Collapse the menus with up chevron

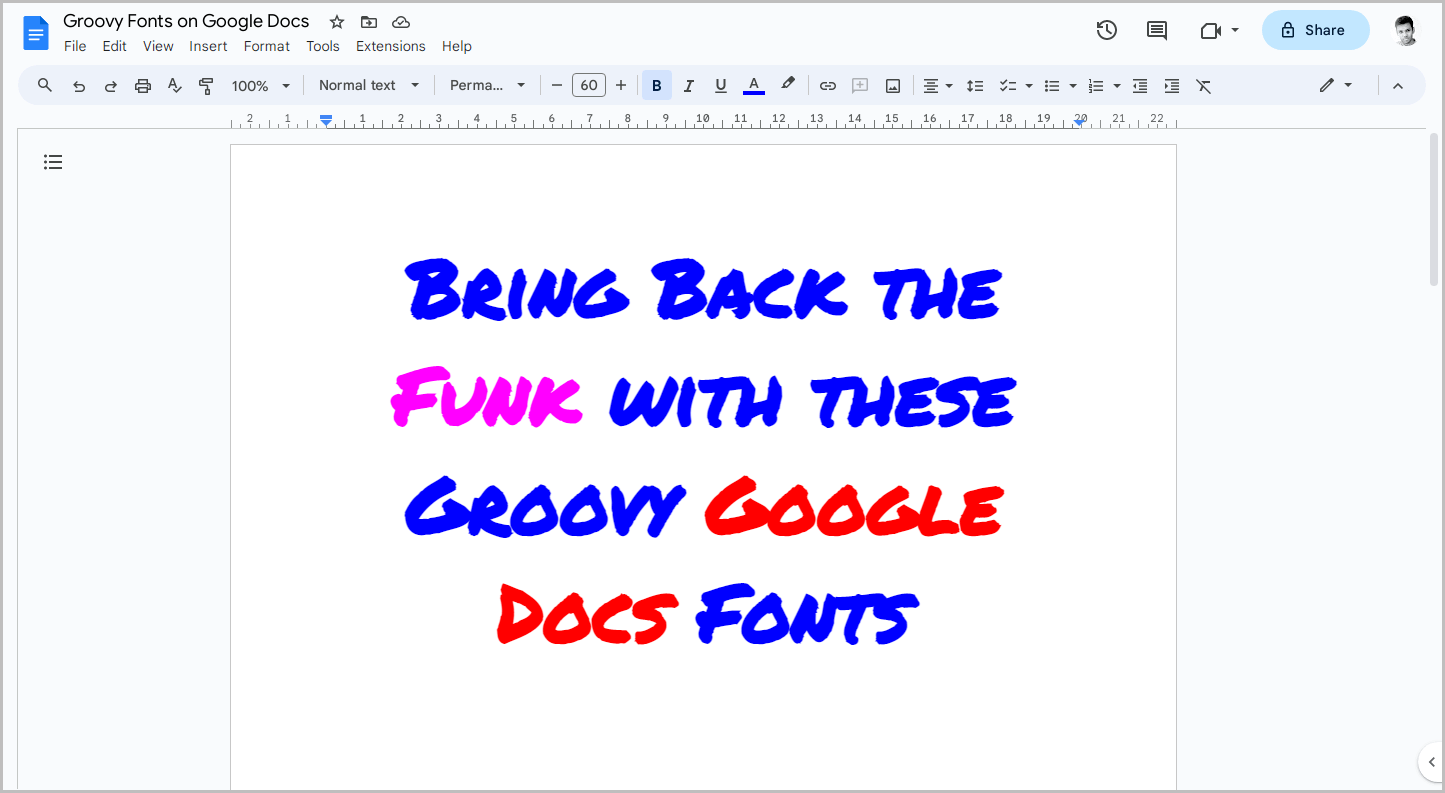[1398, 86]
